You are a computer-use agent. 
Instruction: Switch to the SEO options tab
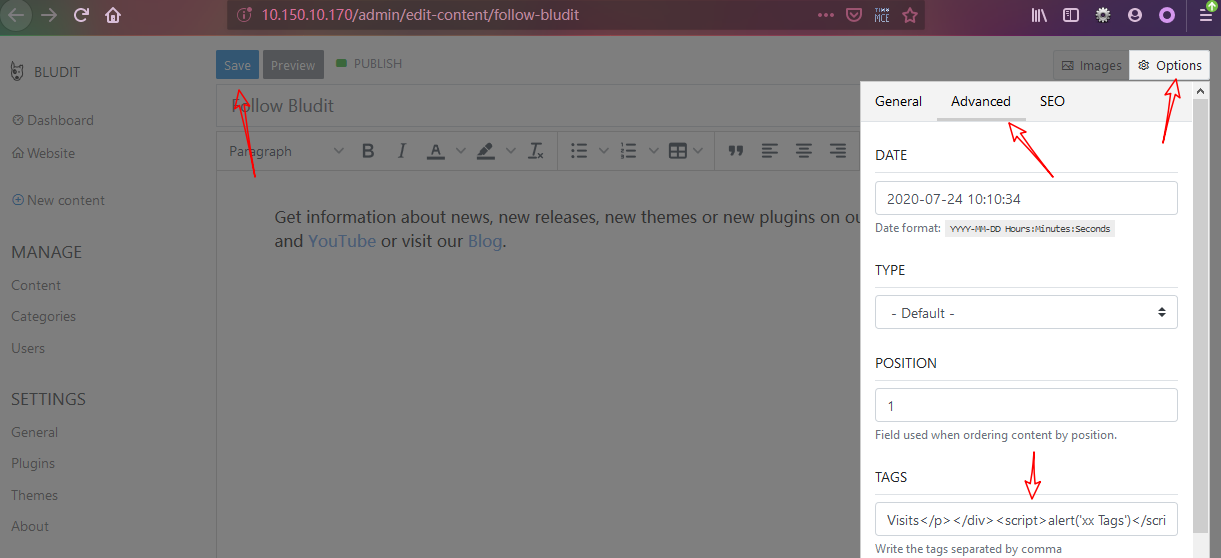click(x=1052, y=101)
